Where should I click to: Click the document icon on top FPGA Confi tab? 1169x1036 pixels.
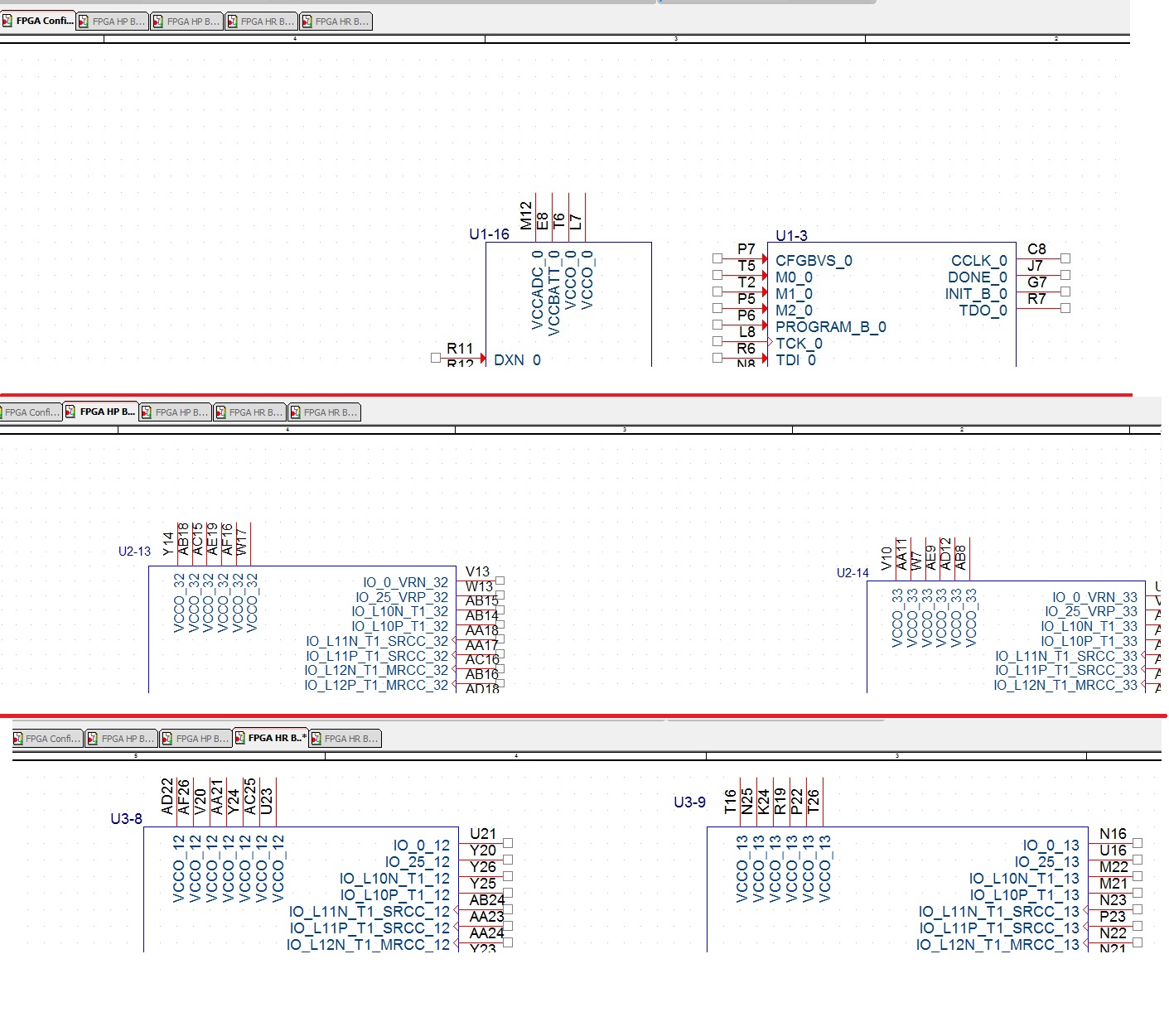[x=7, y=21]
